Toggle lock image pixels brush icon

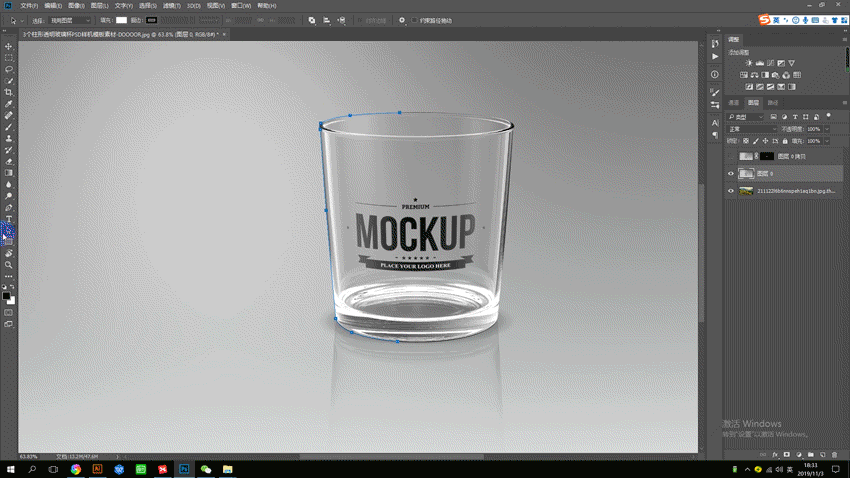pyautogui.click(x=756, y=141)
